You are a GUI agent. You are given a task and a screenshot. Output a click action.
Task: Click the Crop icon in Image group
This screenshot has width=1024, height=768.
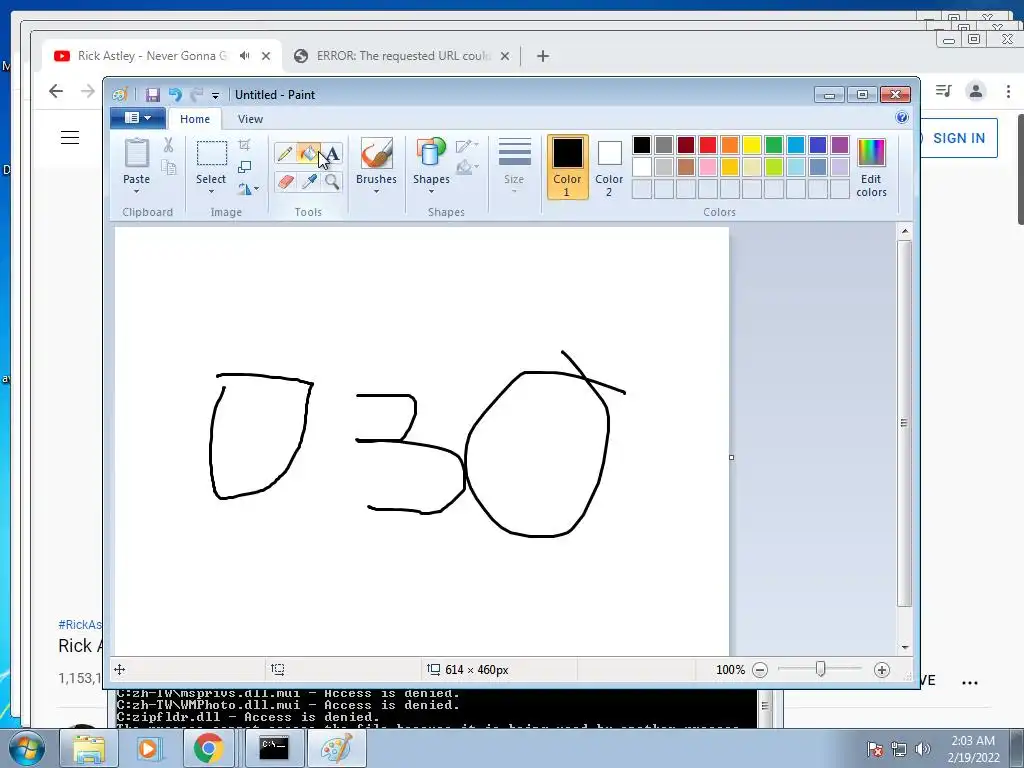coord(245,145)
